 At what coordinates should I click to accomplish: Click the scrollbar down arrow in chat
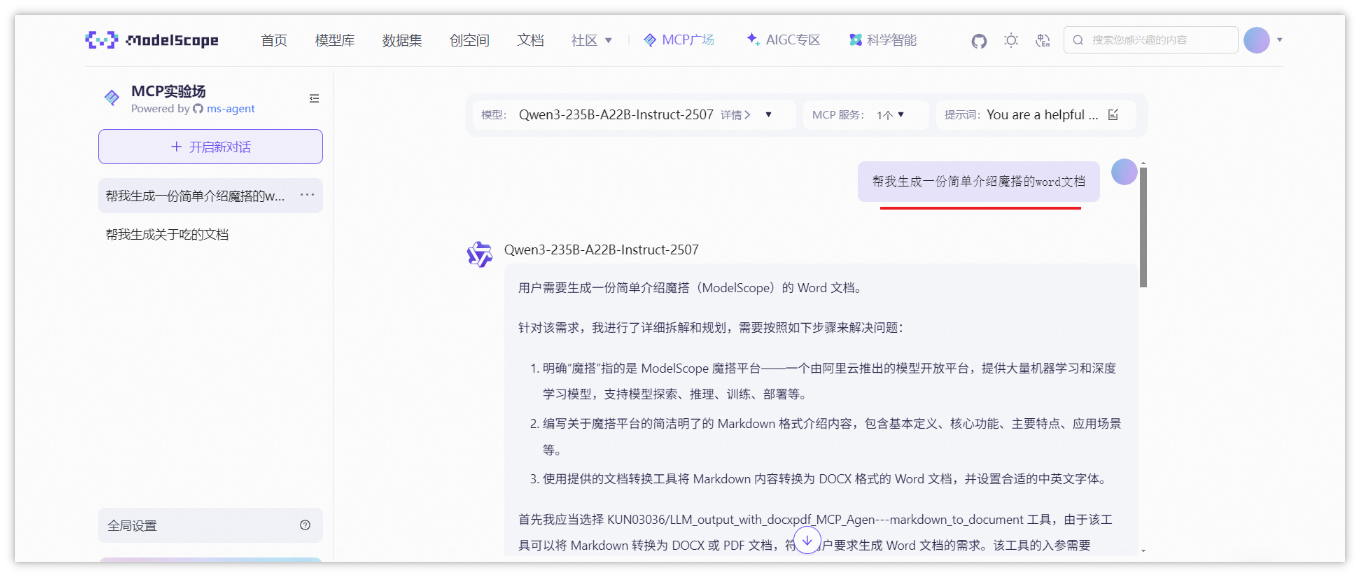coord(1143,550)
